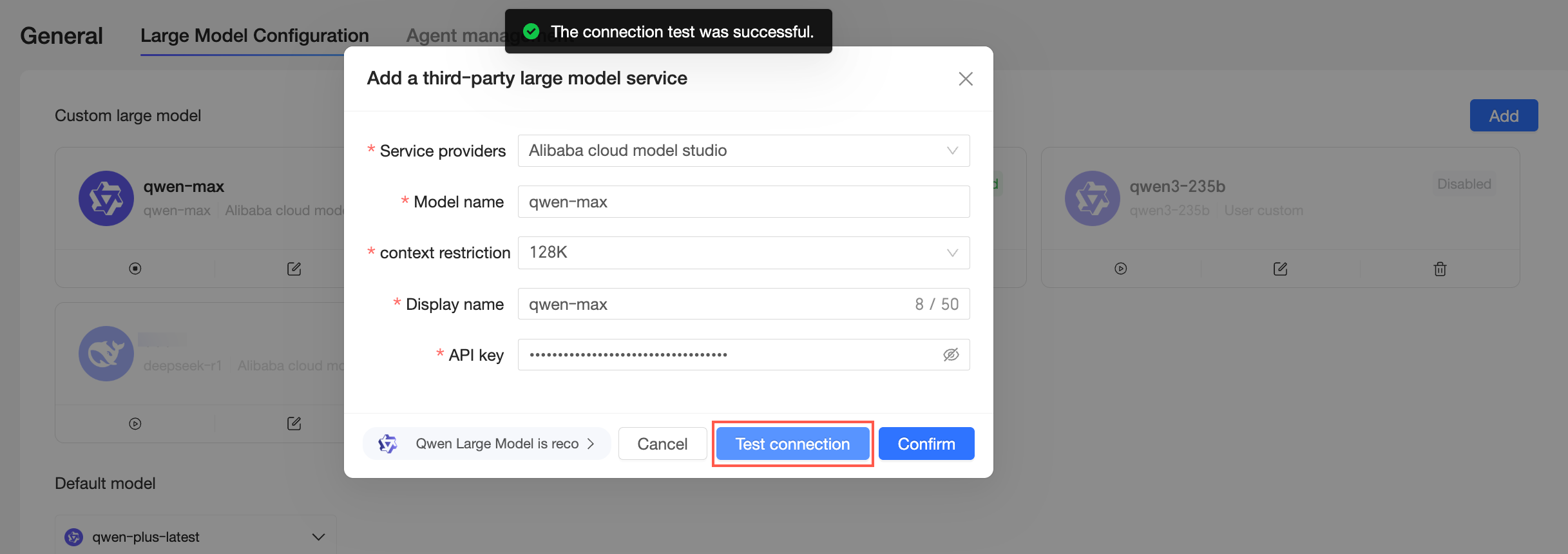Confirm the model service settings
This screenshot has height=554, width=1568.
tap(926, 444)
